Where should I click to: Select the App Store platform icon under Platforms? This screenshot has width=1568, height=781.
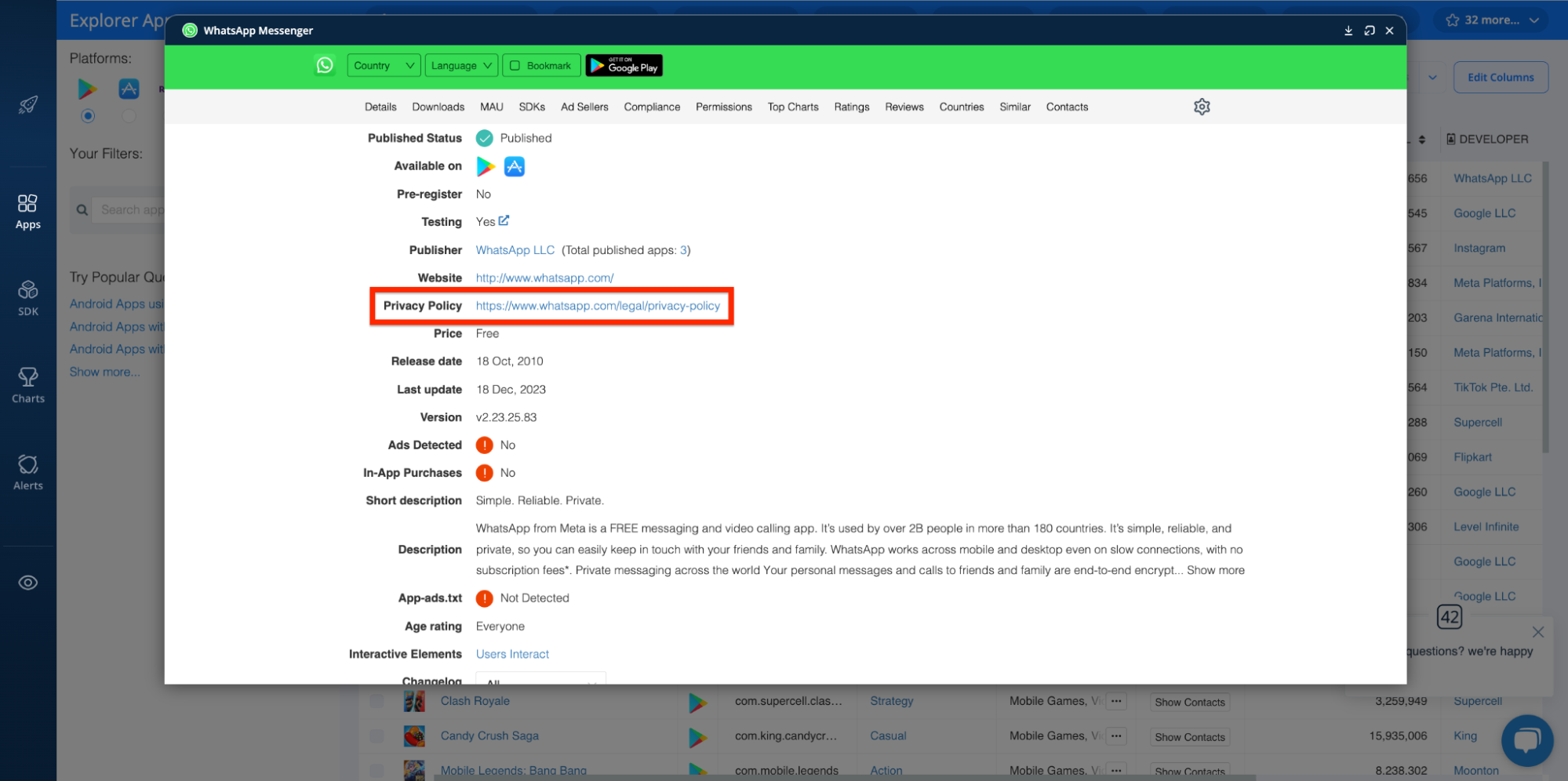(x=129, y=89)
